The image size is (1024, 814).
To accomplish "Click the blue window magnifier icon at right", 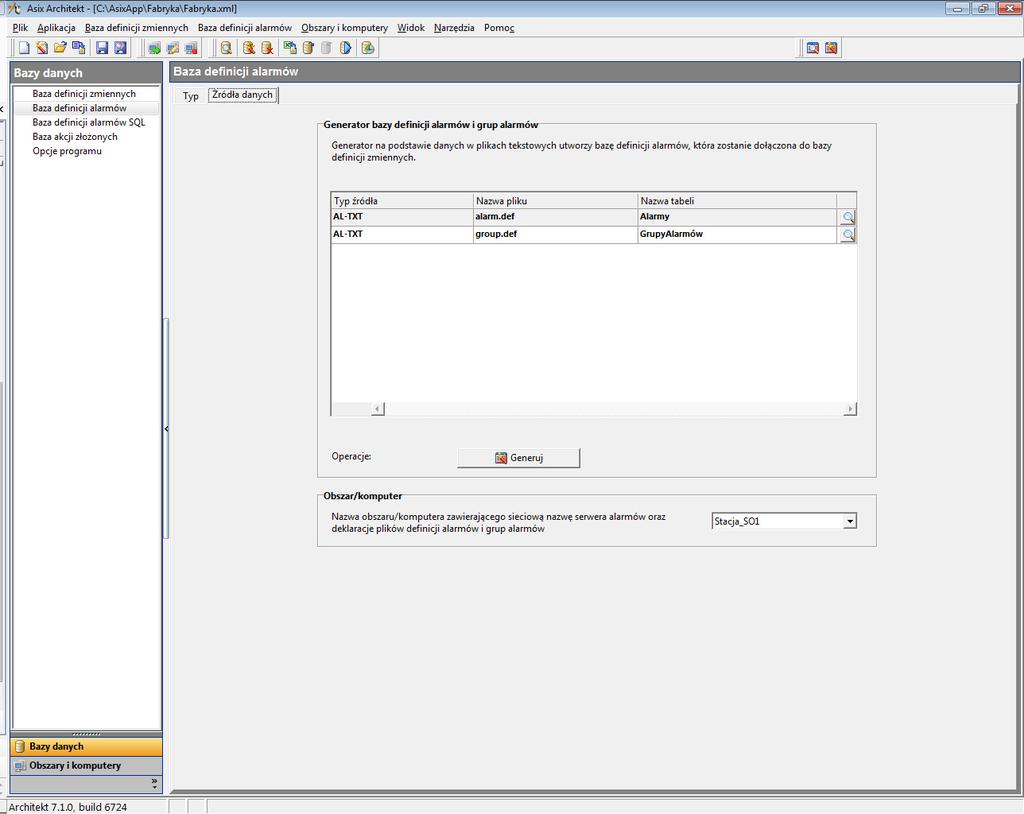I will (x=812, y=48).
